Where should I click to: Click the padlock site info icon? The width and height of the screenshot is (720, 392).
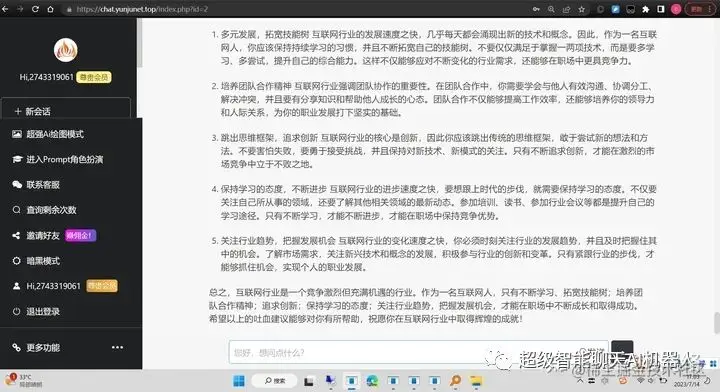69,9
